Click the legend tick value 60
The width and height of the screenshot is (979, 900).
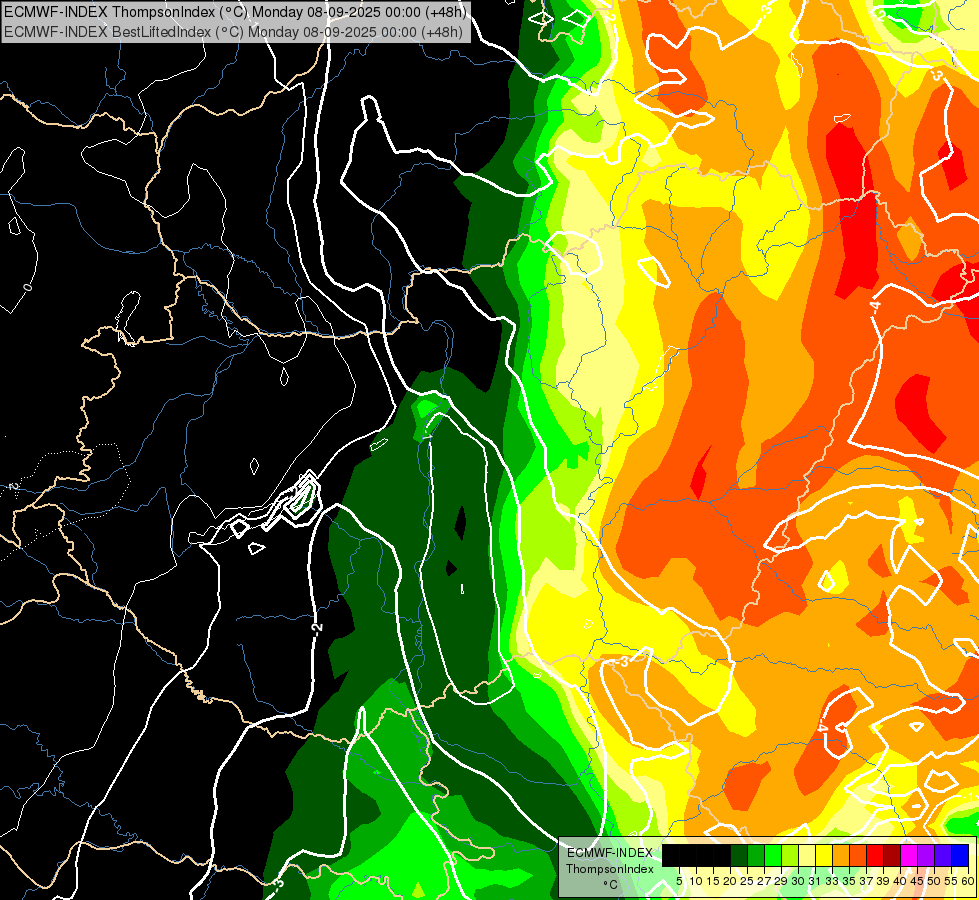pyautogui.click(x=968, y=881)
